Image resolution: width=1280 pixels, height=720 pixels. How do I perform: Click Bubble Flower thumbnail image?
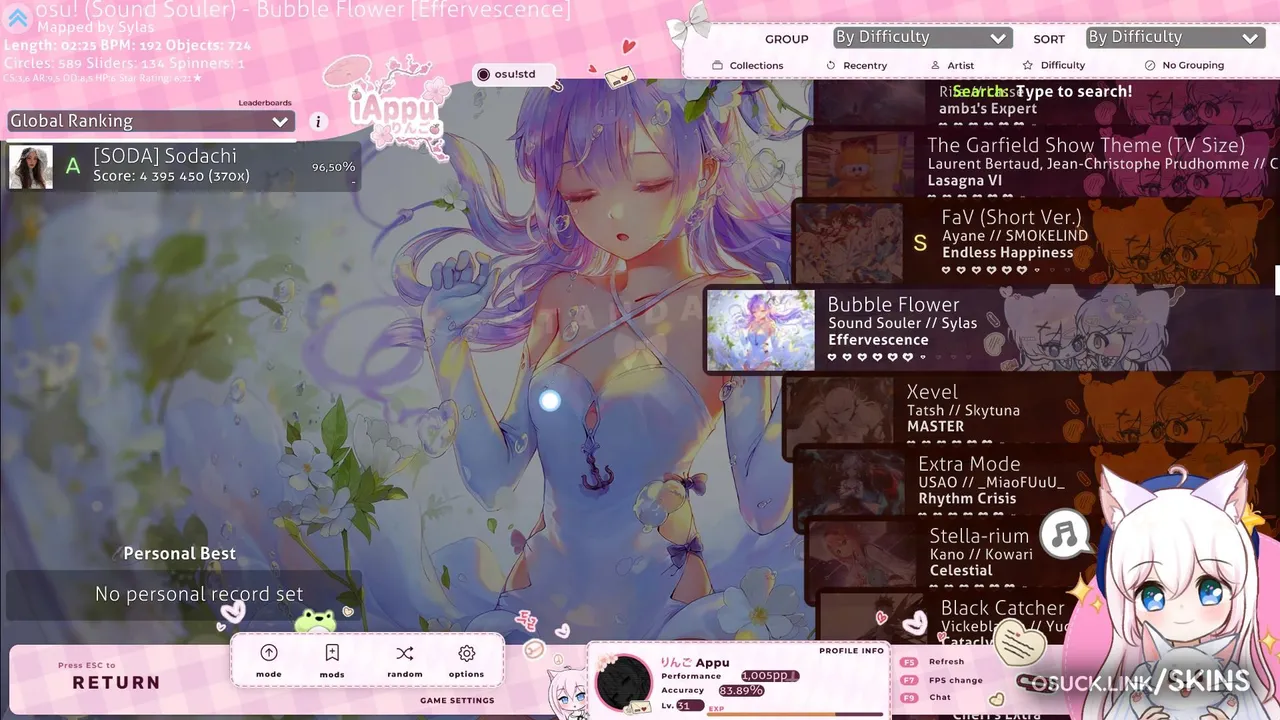(x=761, y=330)
